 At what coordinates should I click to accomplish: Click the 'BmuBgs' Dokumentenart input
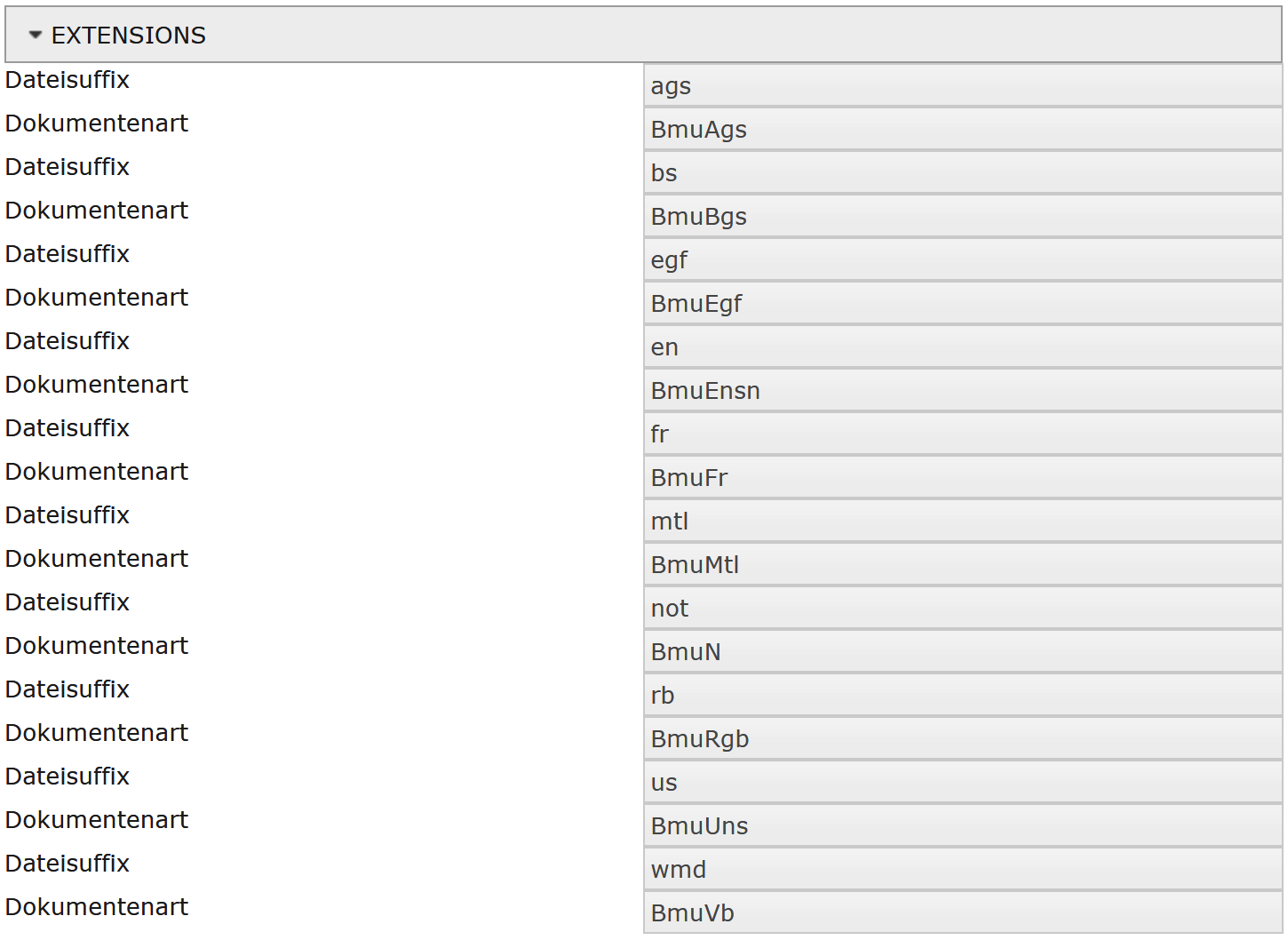point(963,217)
